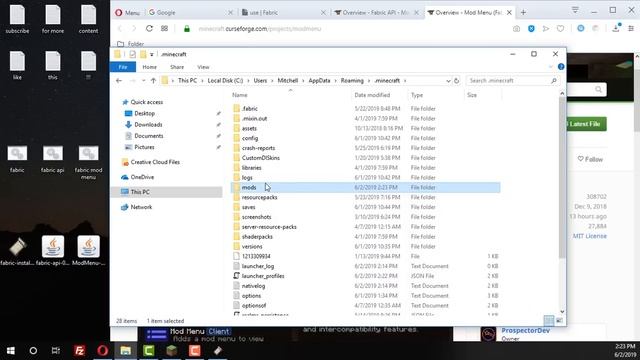Select ModMenu jar icon on desktop
The height and width of the screenshot is (360, 640).
coord(89,251)
